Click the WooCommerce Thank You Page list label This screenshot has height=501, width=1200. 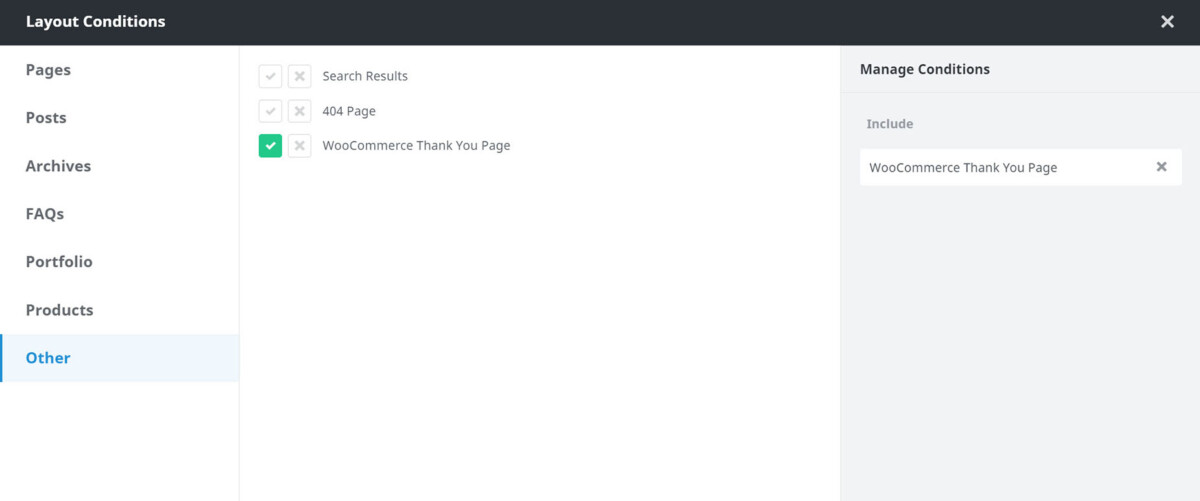point(416,146)
